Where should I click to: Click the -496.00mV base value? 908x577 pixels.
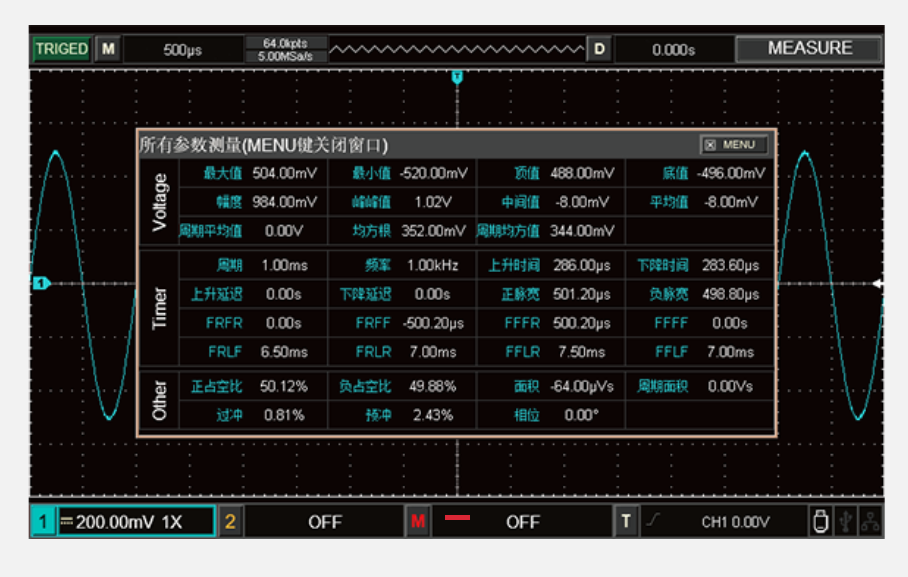click(x=731, y=173)
